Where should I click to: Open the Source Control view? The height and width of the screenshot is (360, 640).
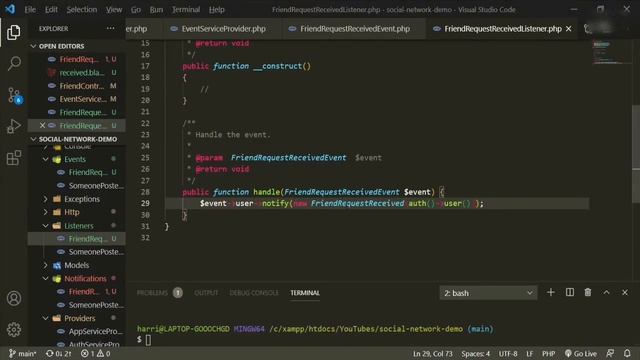tap(14, 95)
